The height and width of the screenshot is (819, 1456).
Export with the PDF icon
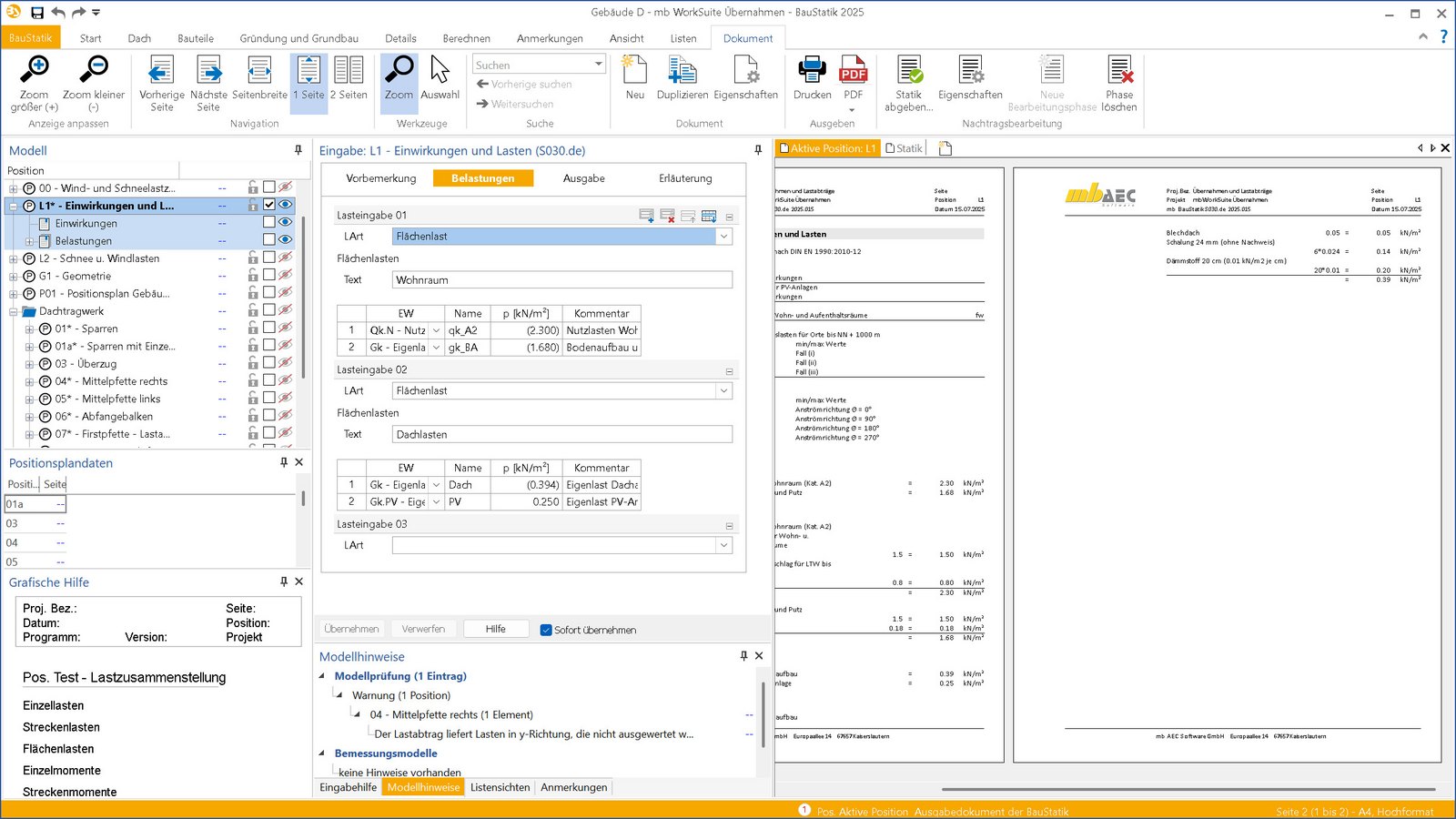coord(853,70)
